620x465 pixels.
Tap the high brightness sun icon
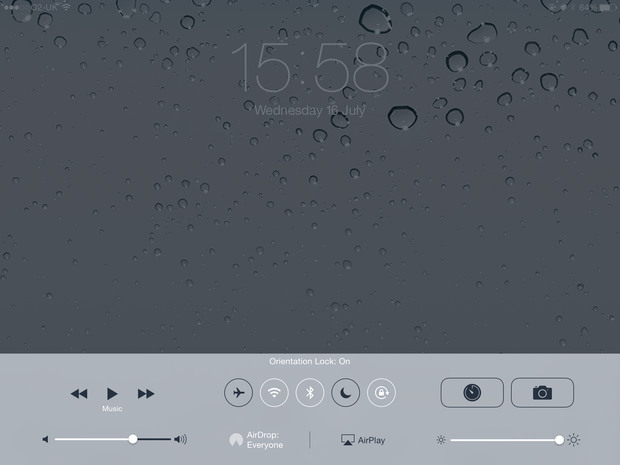tap(574, 440)
